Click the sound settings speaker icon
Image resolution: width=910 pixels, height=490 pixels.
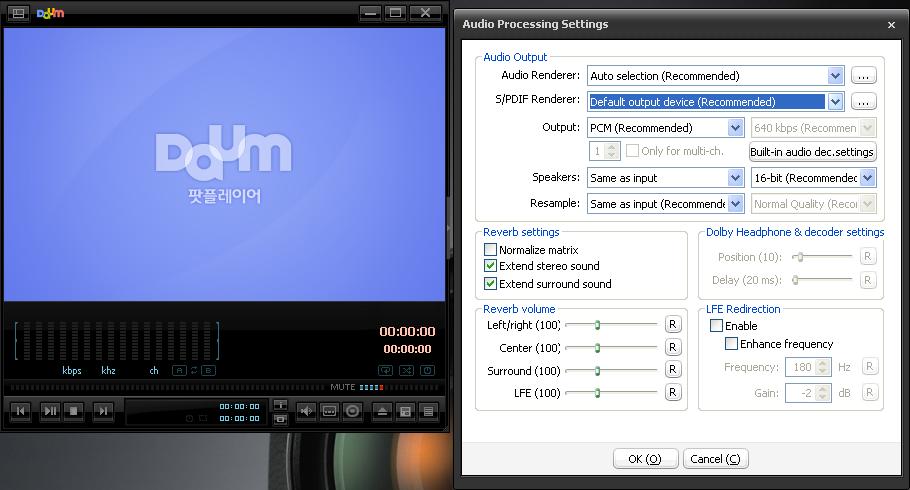306,411
